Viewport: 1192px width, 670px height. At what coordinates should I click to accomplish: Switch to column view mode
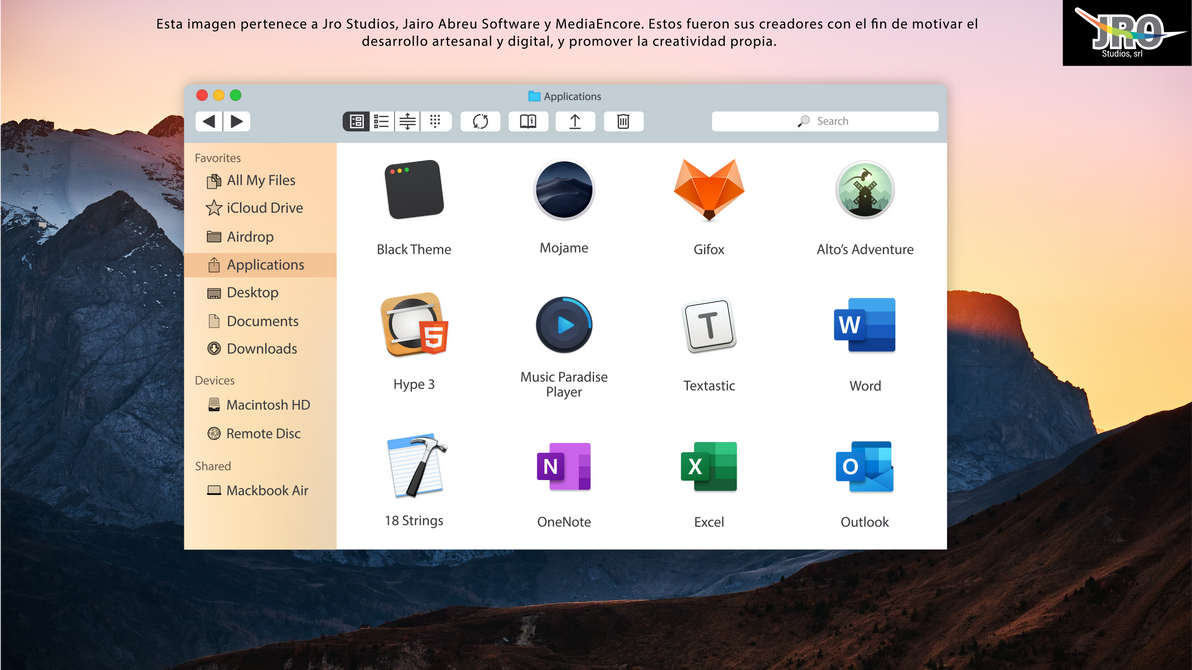407,121
